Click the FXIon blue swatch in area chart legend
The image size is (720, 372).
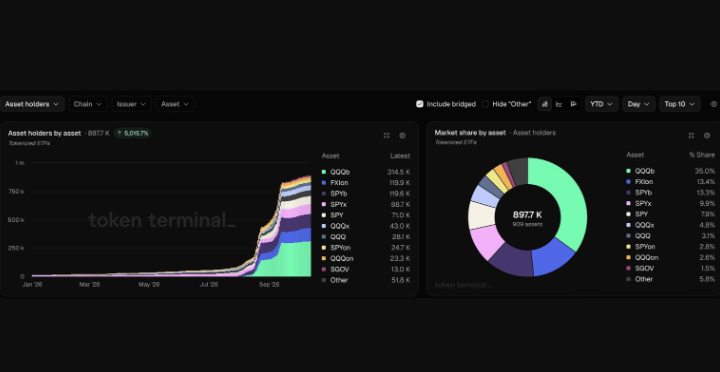(324, 183)
